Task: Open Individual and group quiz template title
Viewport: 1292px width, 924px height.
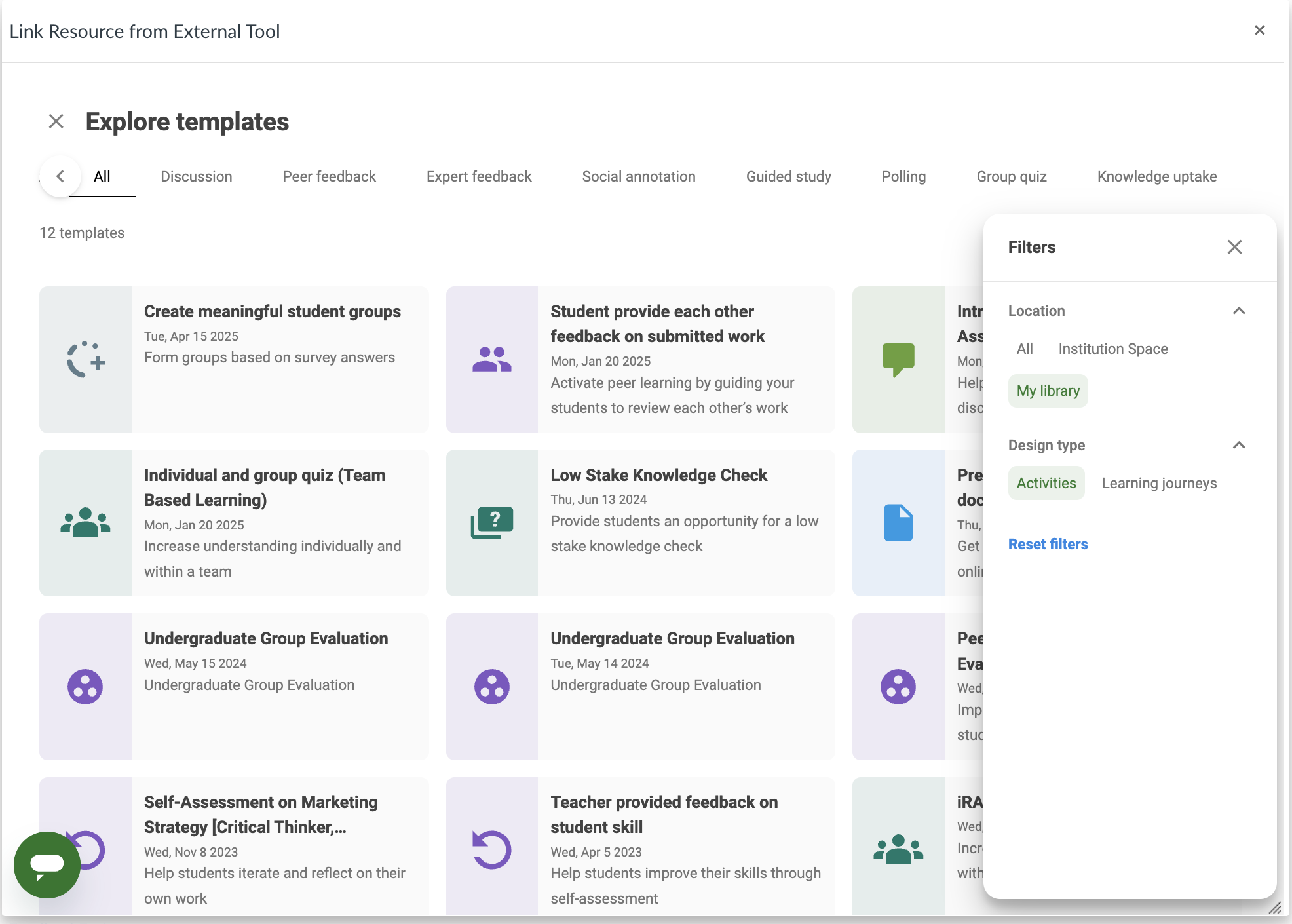Action: click(x=265, y=488)
